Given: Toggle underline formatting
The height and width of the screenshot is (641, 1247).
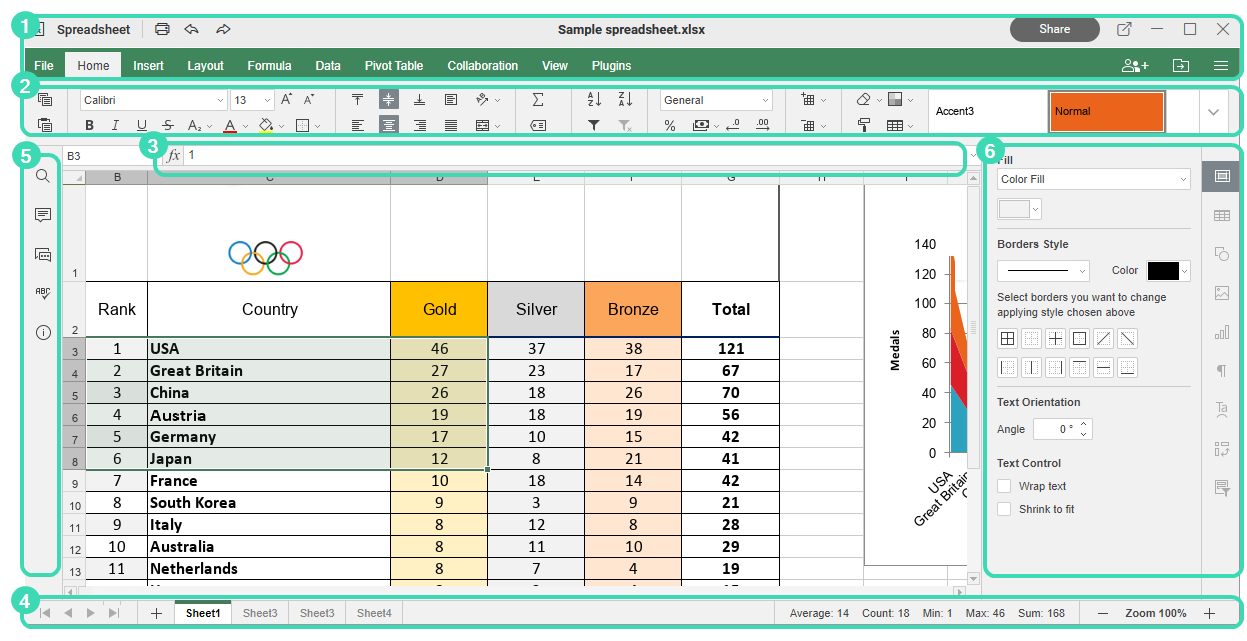Looking at the screenshot, I should pos(141,126).
